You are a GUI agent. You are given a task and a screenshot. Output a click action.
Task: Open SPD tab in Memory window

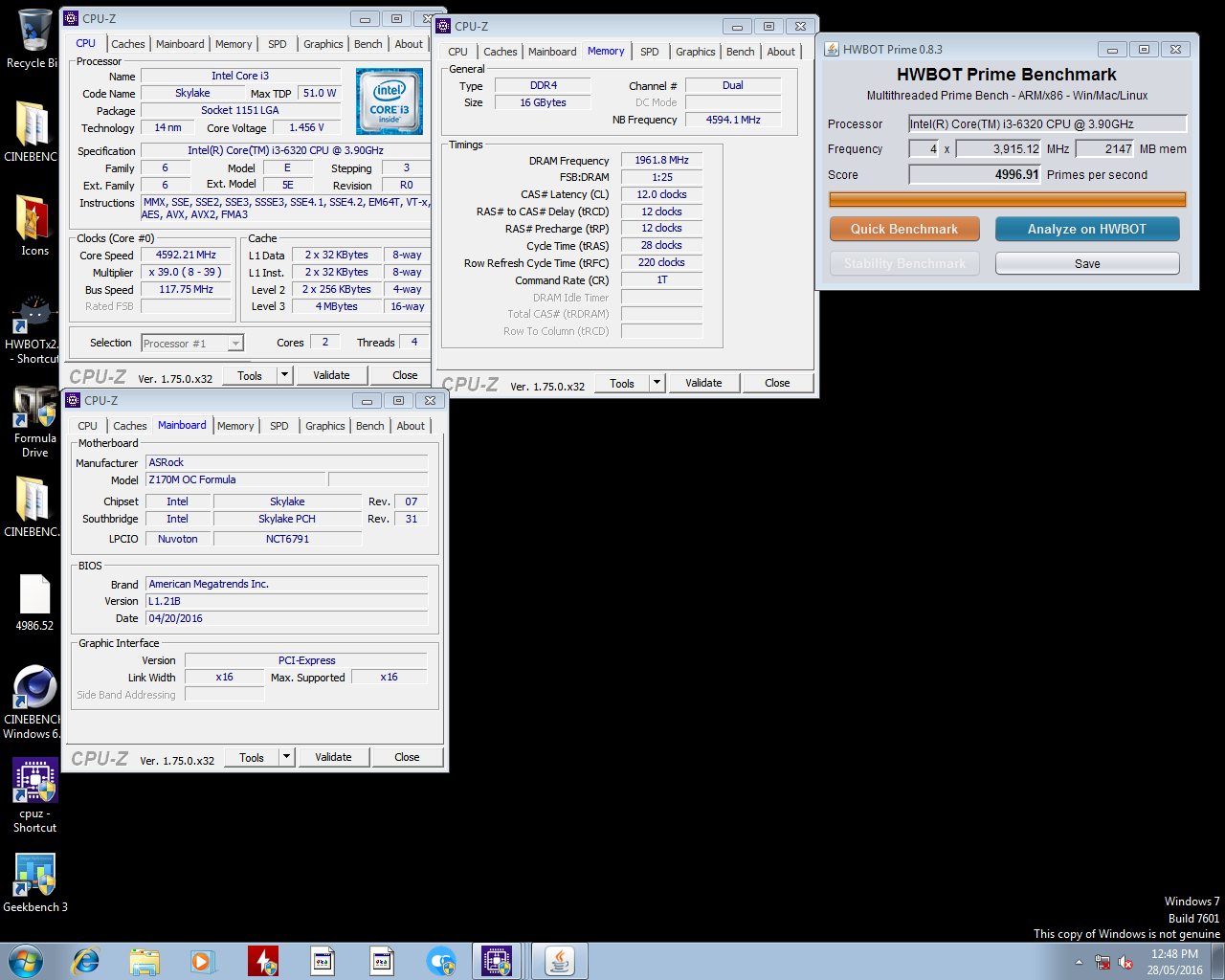650,52
